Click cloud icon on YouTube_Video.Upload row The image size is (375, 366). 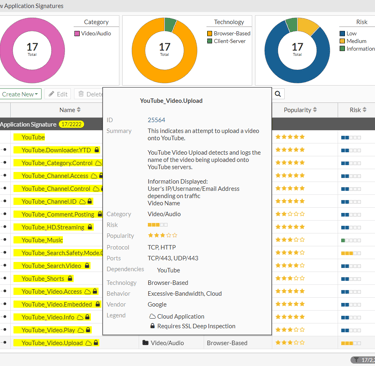pyautogui.click(x=89, y=343)
